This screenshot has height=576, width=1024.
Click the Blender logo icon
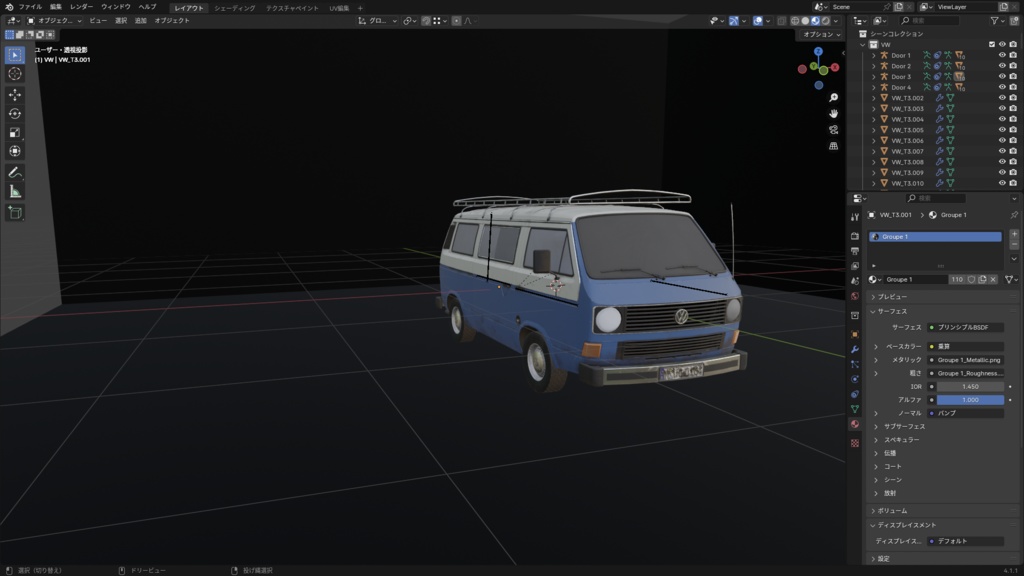click(x=9, y=7)
